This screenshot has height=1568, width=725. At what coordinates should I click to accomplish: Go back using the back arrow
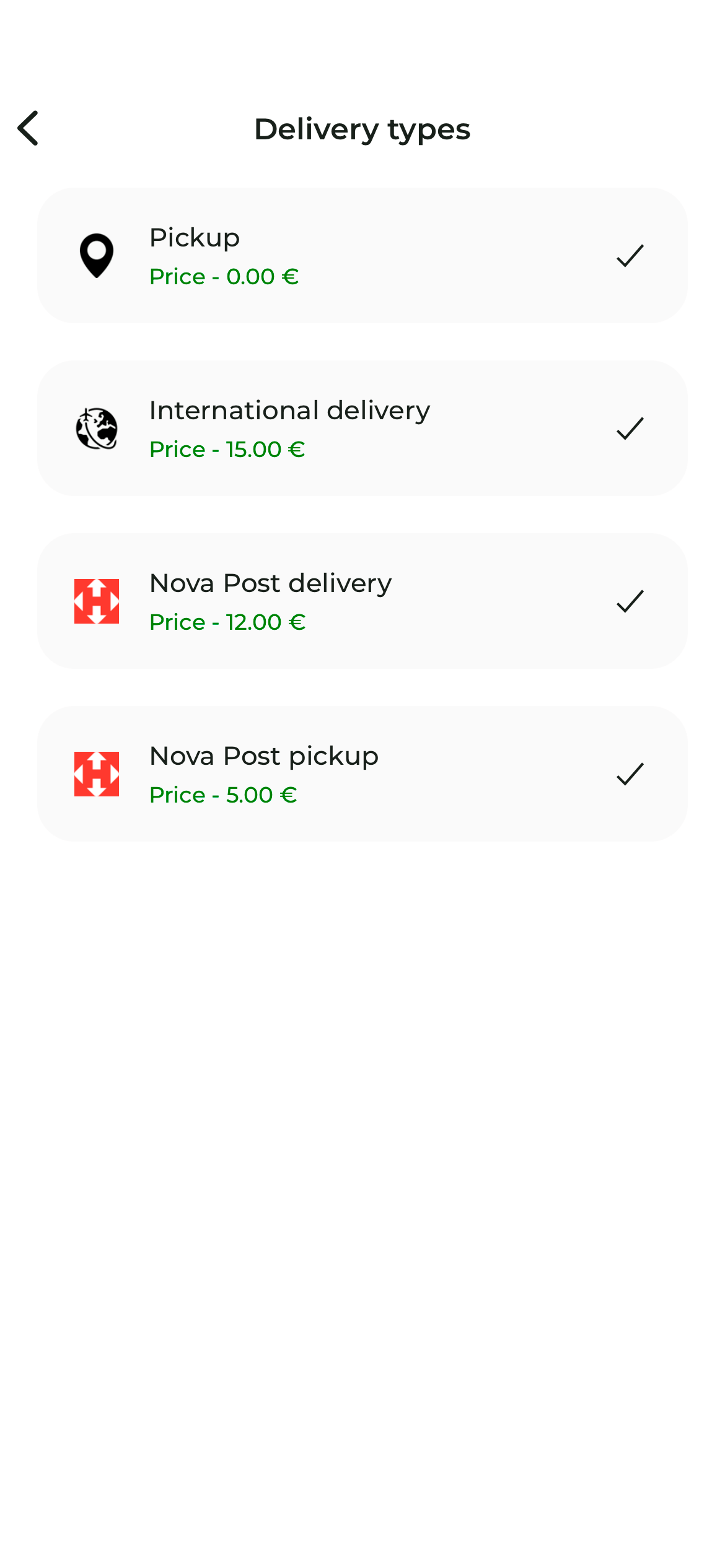29,128
